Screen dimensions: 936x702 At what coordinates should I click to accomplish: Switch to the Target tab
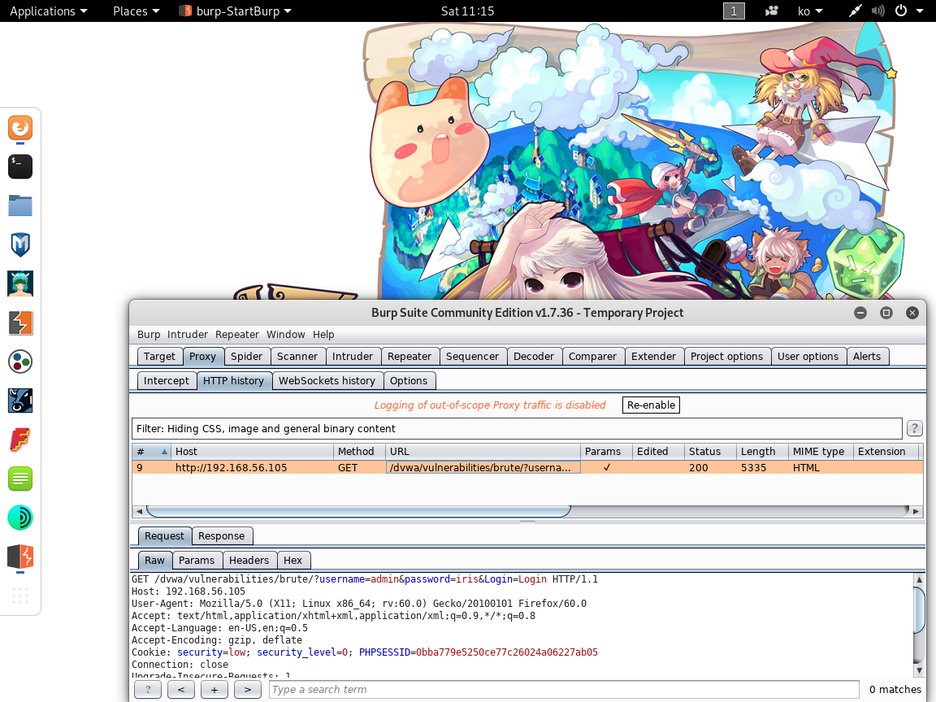coord(159,356)
